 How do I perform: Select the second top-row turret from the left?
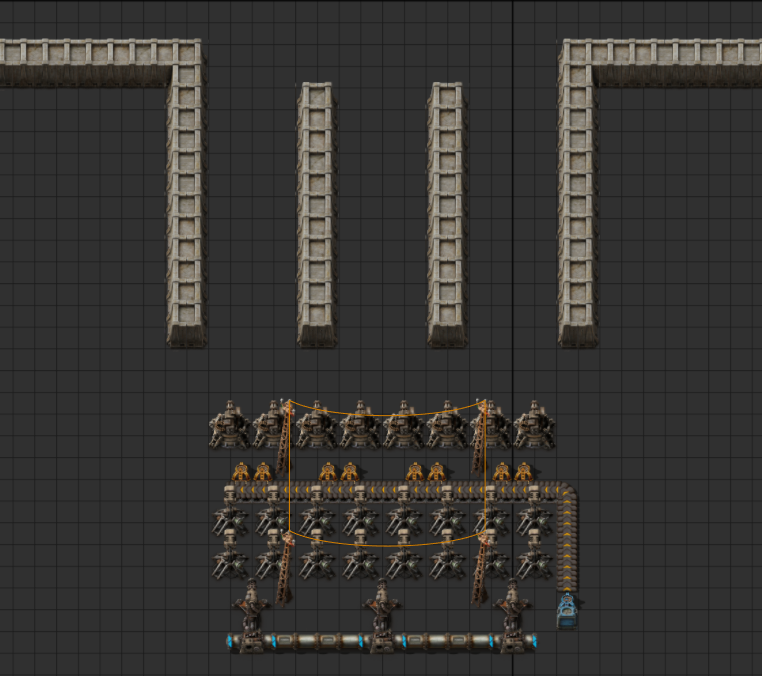[x=272, y=424]
